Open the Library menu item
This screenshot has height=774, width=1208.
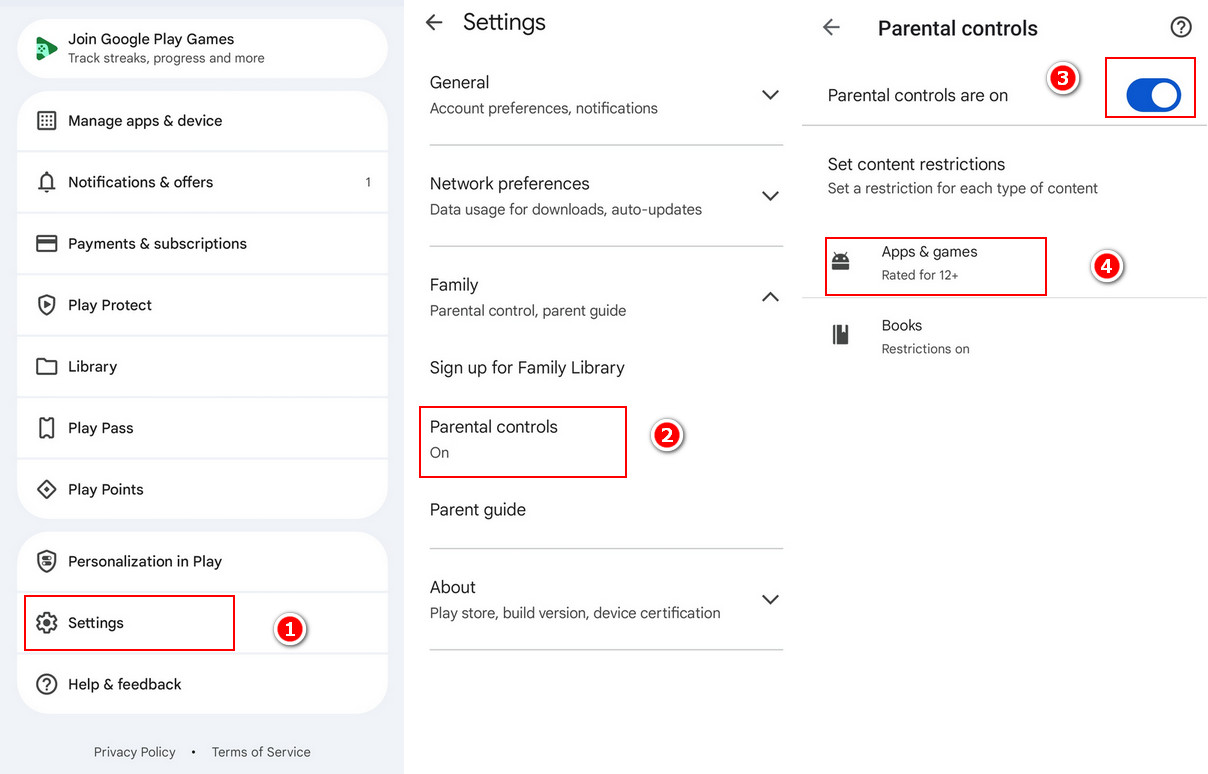202,367
